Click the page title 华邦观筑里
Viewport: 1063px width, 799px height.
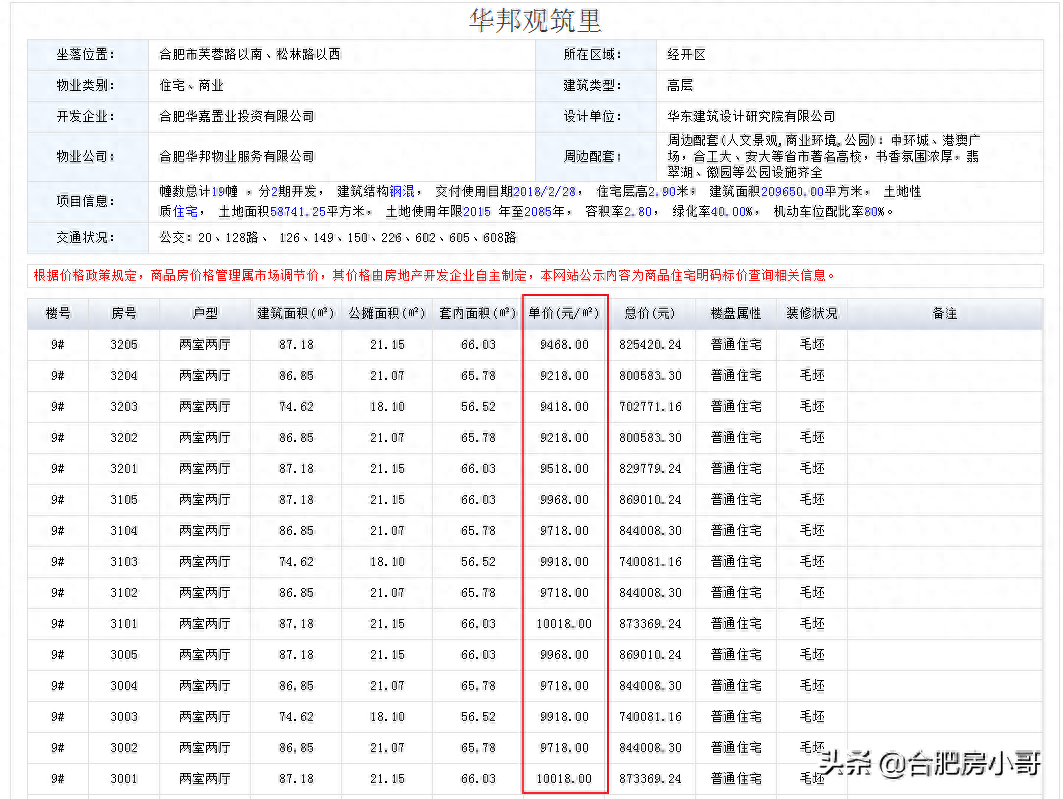535,21
